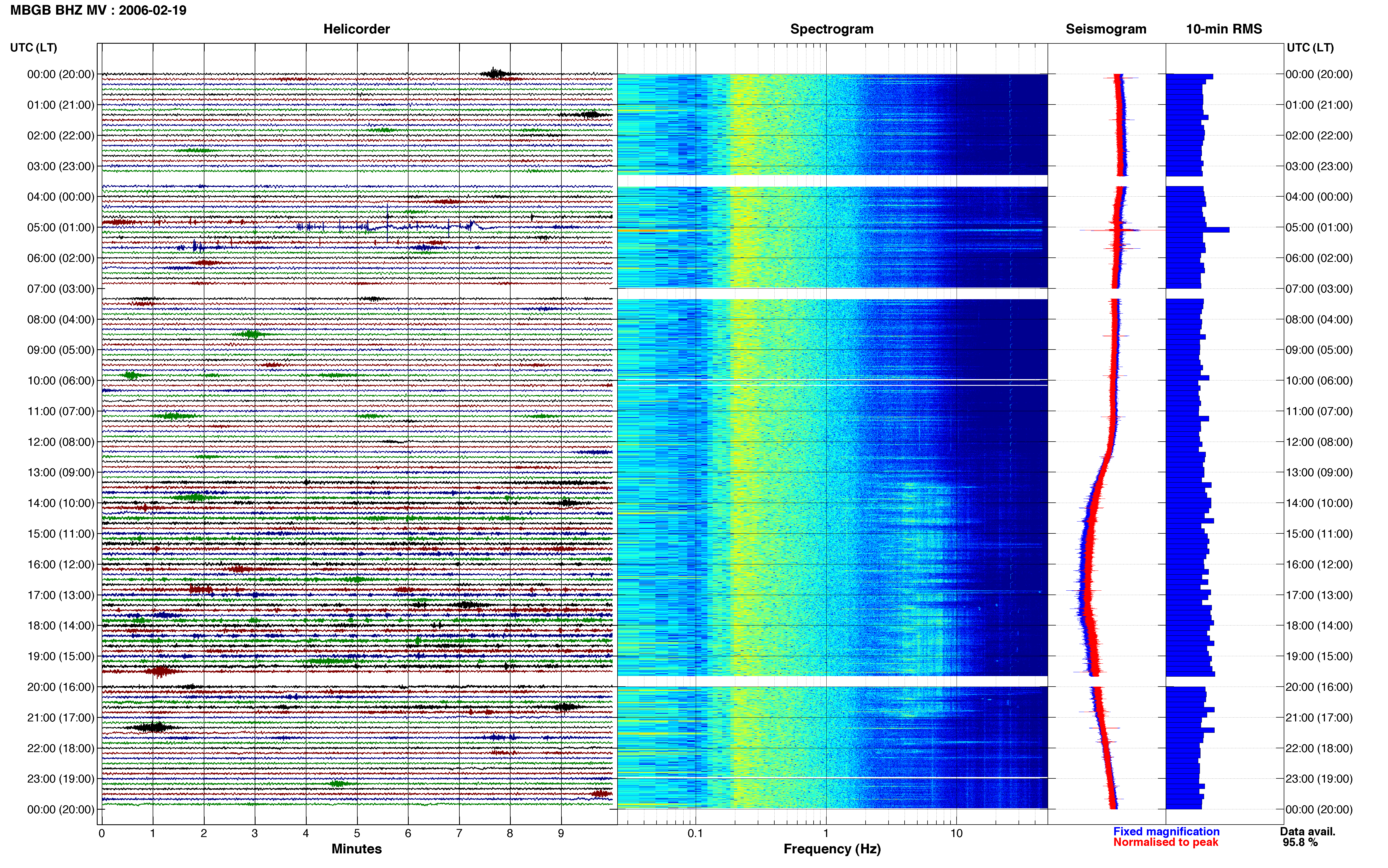
Task: Click '12:00 (08:00)' on the helicorder time axis
Action: 61,442
